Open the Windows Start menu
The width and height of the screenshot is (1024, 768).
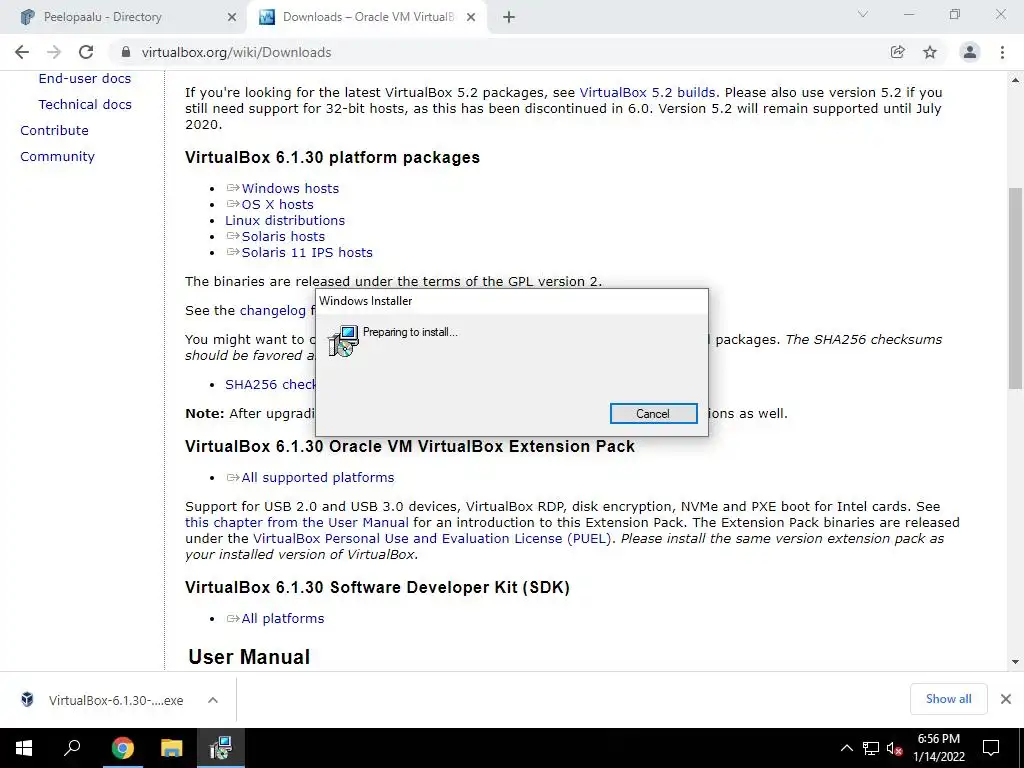(24, 748)
